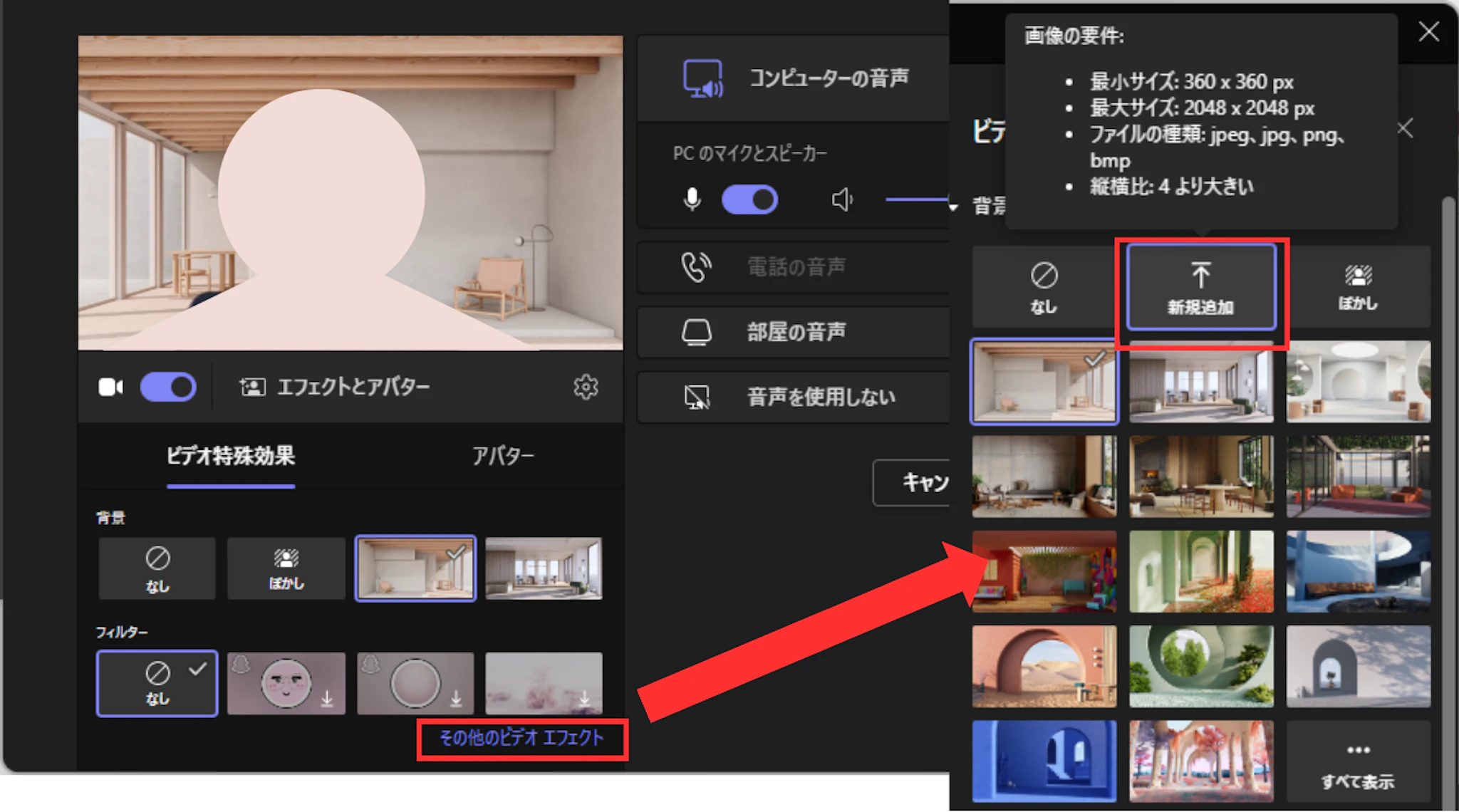Viewport: 1459px width, 812px height.
Task: Select コンピューターの音声 audio option
Action: click(x=794, y=78)
